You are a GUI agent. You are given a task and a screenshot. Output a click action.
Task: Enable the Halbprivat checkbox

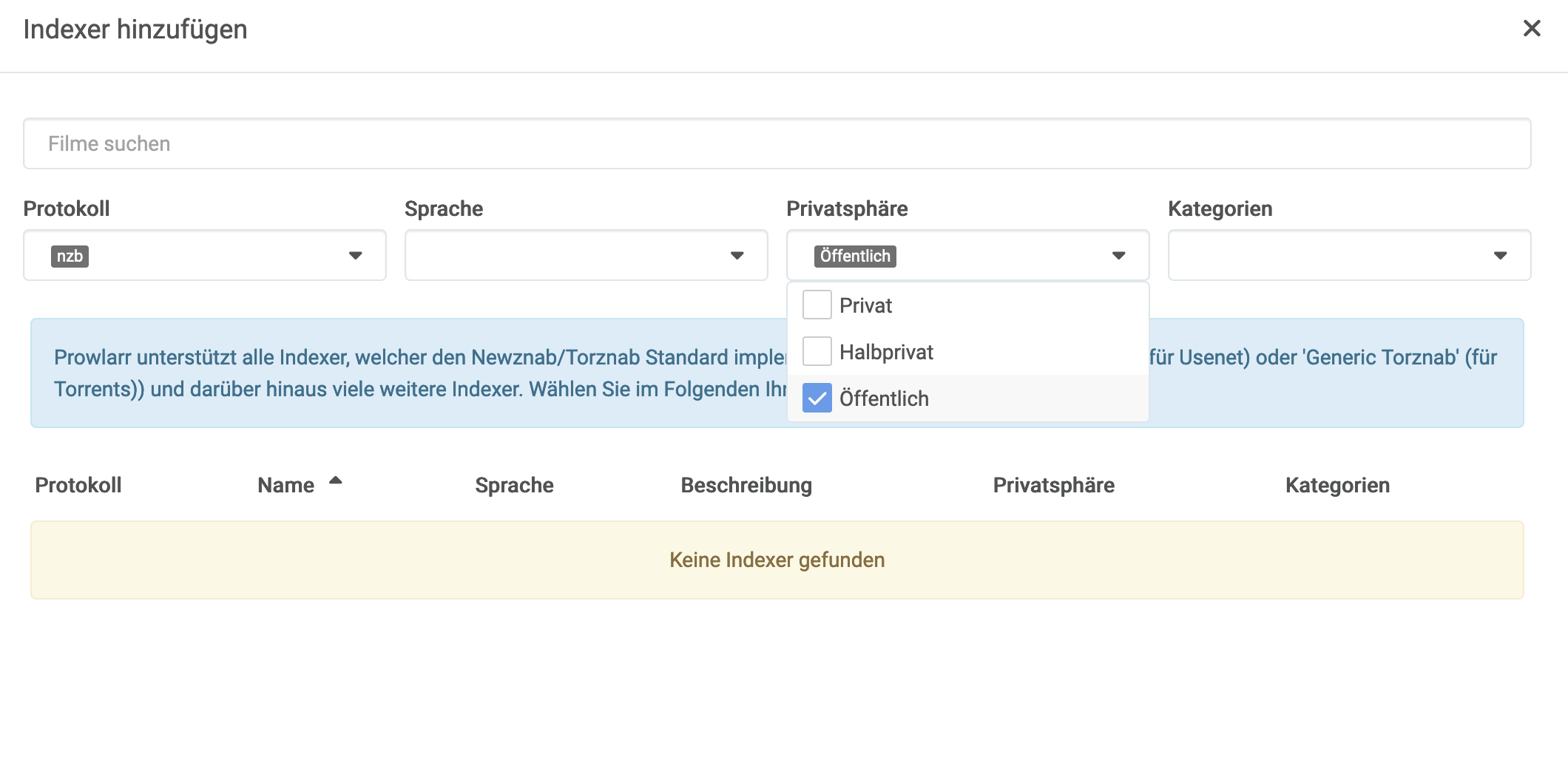[x=817, y=351]
